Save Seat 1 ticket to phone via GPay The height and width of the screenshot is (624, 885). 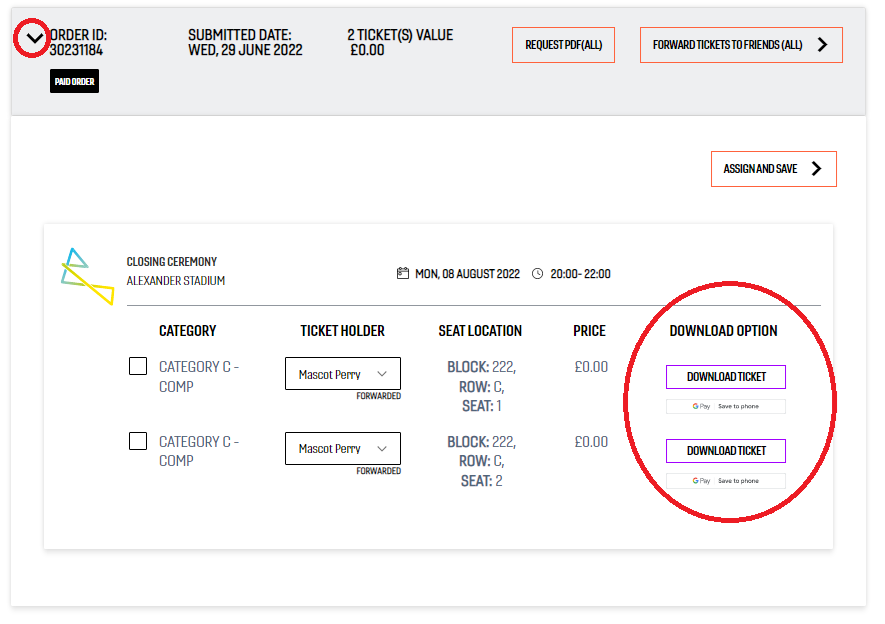(726, 406)
